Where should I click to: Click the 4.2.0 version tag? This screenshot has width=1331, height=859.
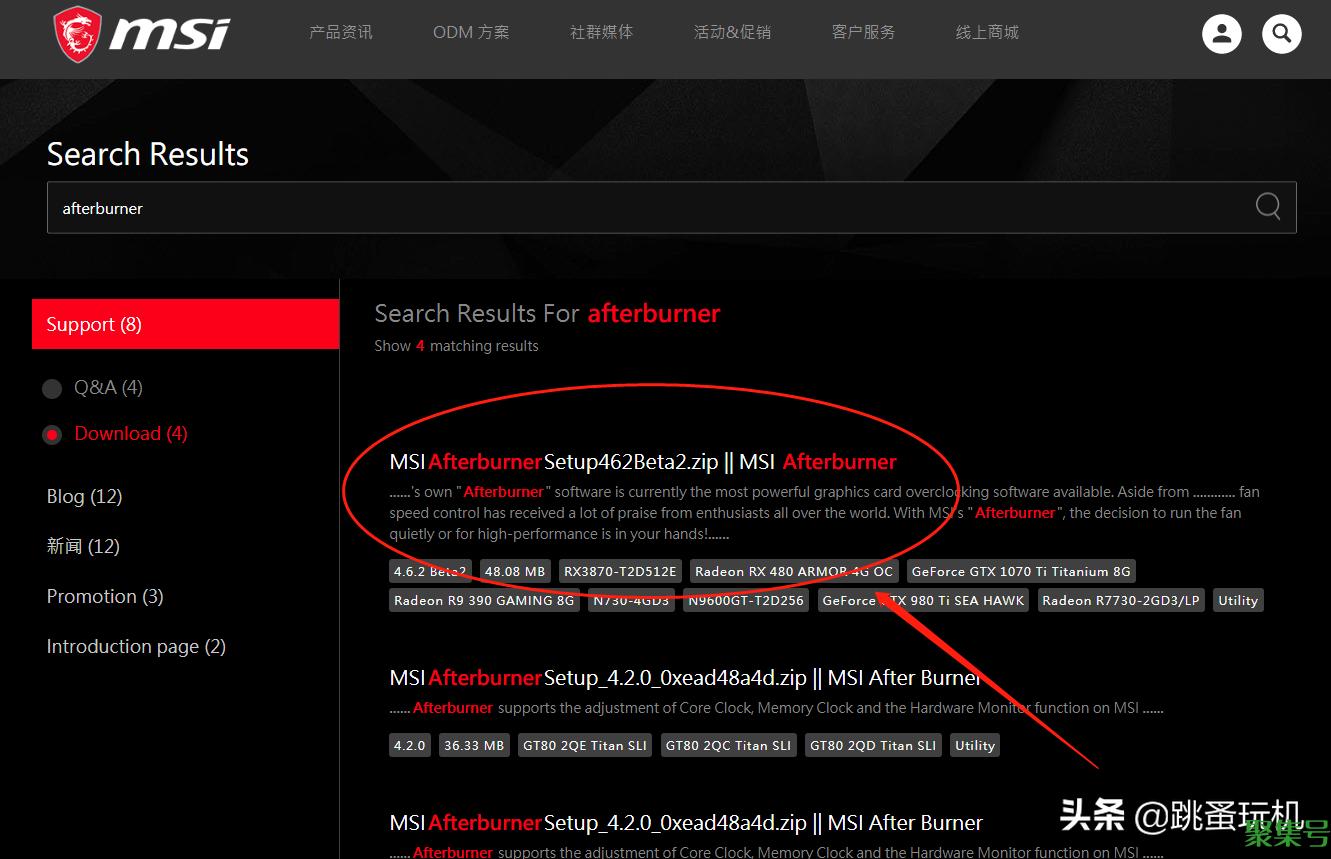tap(410, 745)
